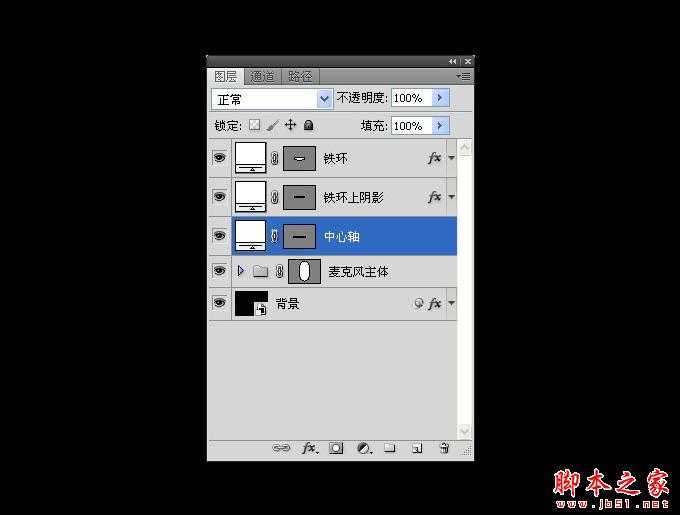Viewport: 680px width, 515px height.
Task: Select the 中心轴 vector mask thumbnail
Action: (x=299, y=236)
